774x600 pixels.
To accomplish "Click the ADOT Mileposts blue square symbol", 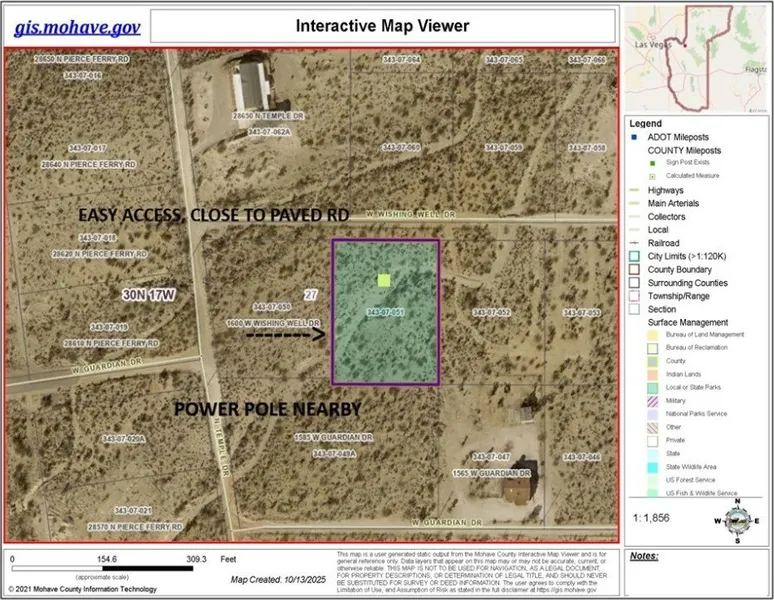I will pos(635,135).
